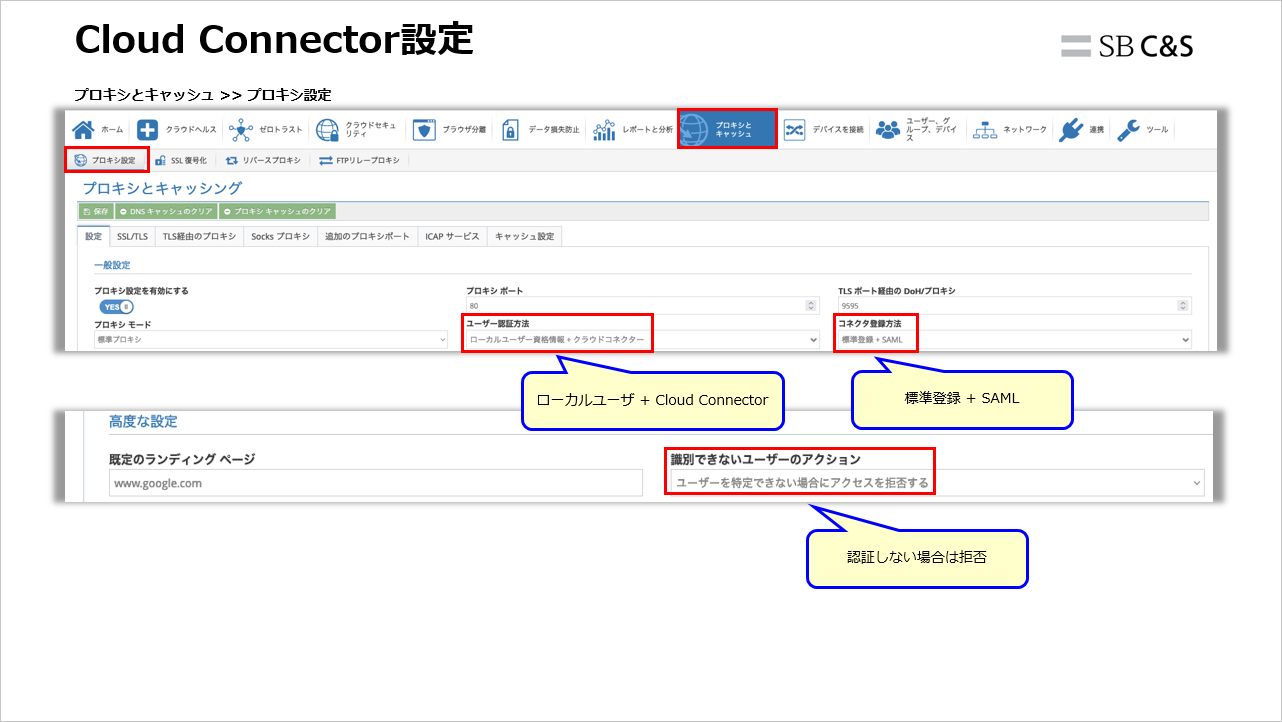
Task: Click プロキシ キャッシュのクリア button
Action: click(277, 212)
